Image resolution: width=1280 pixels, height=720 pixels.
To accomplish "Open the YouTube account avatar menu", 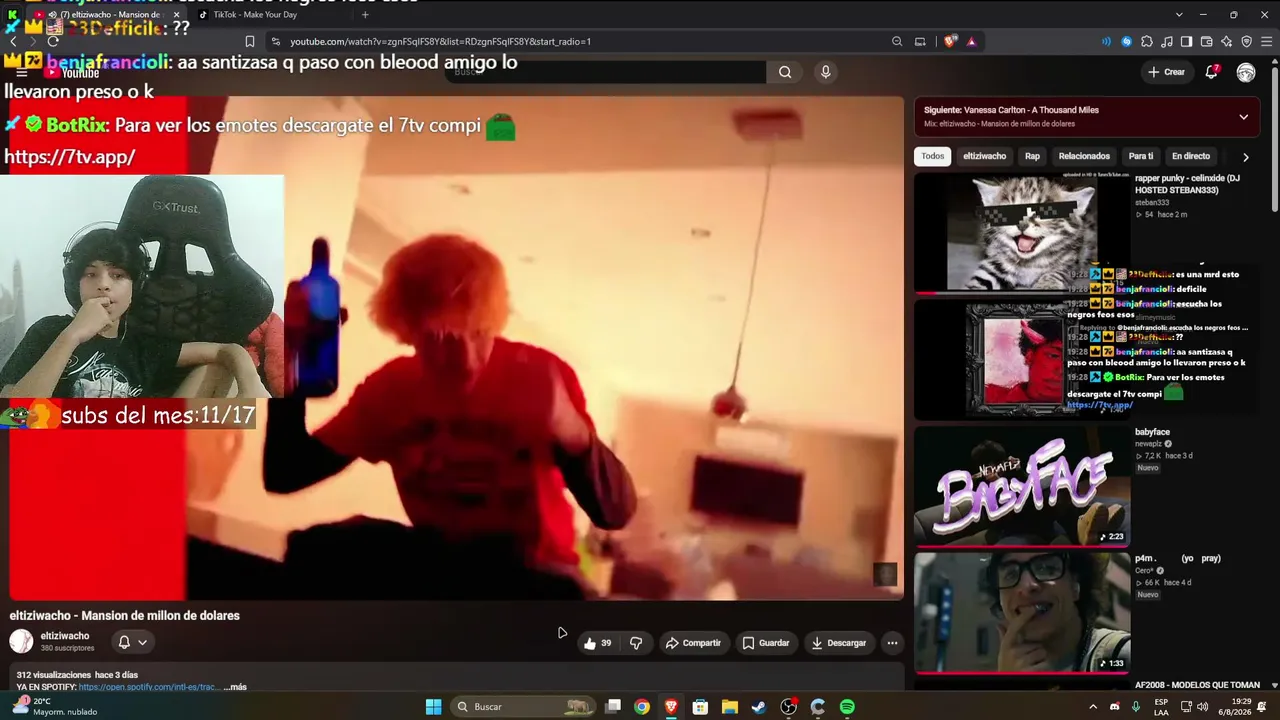I will click(x=1246, y=72).
